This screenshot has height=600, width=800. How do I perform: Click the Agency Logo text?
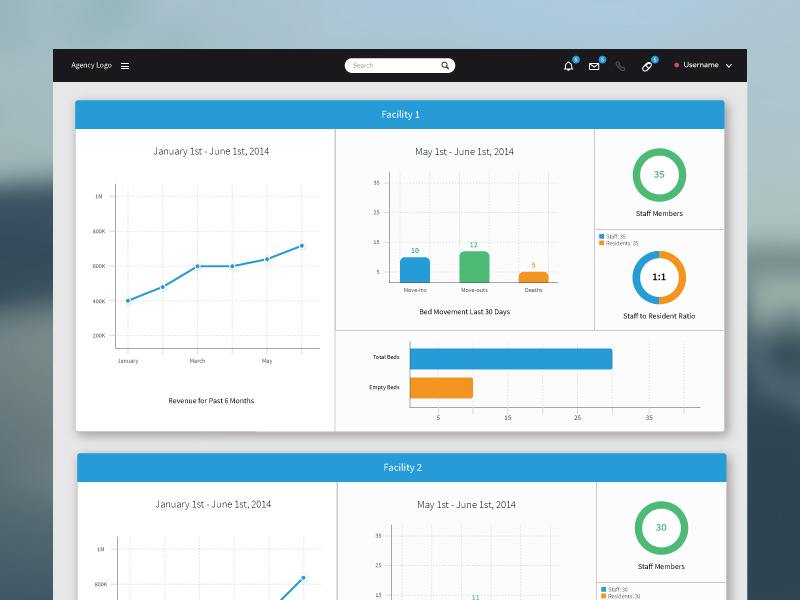click(91, 65)
